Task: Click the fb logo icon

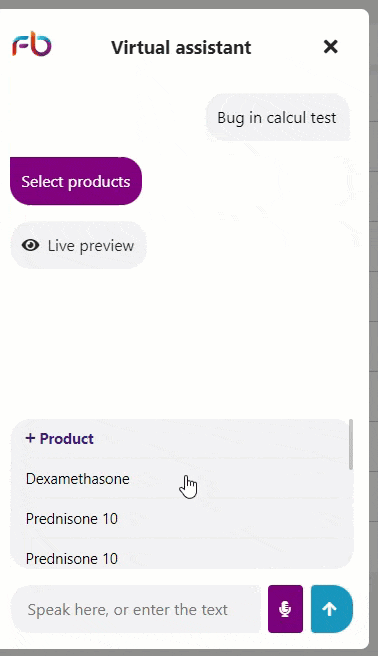Action: 32,44
